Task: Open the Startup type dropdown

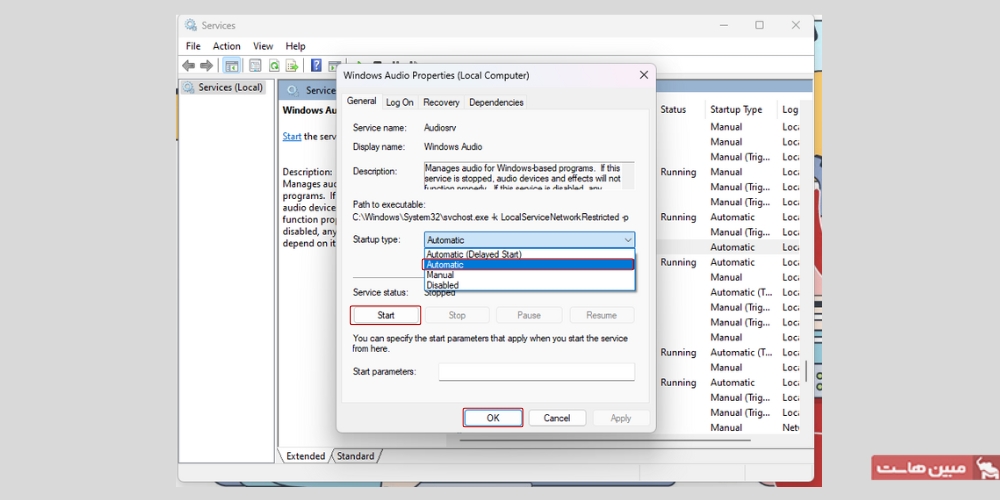Action: [x=529, y=240]
